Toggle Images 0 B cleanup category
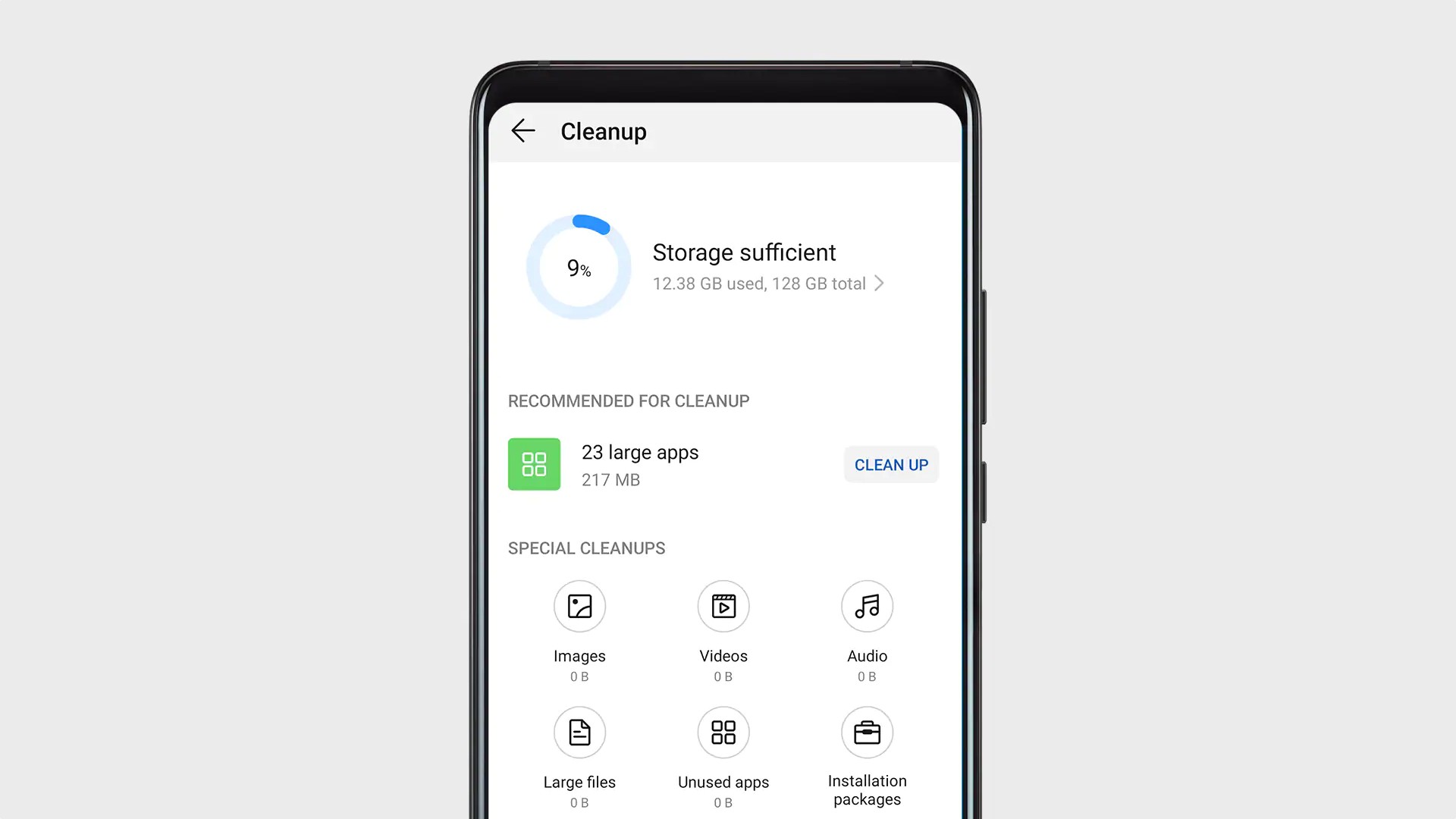This screenshot has width=1456, height=819. click(x=579, y=630)
